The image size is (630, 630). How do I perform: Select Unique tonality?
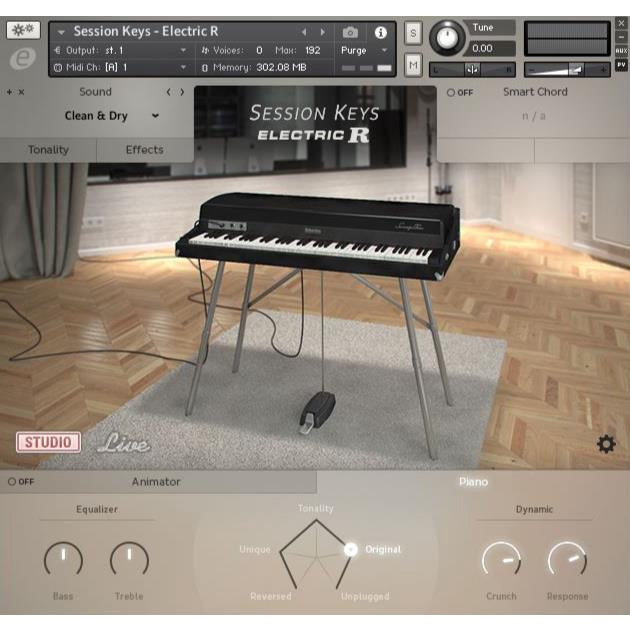255,549
